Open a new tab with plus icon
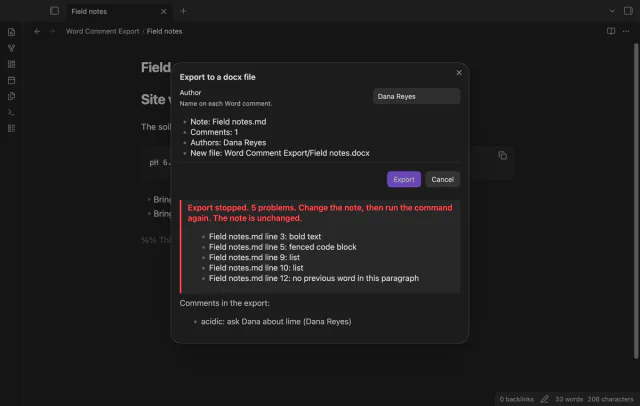 click(x=183, y=11)
